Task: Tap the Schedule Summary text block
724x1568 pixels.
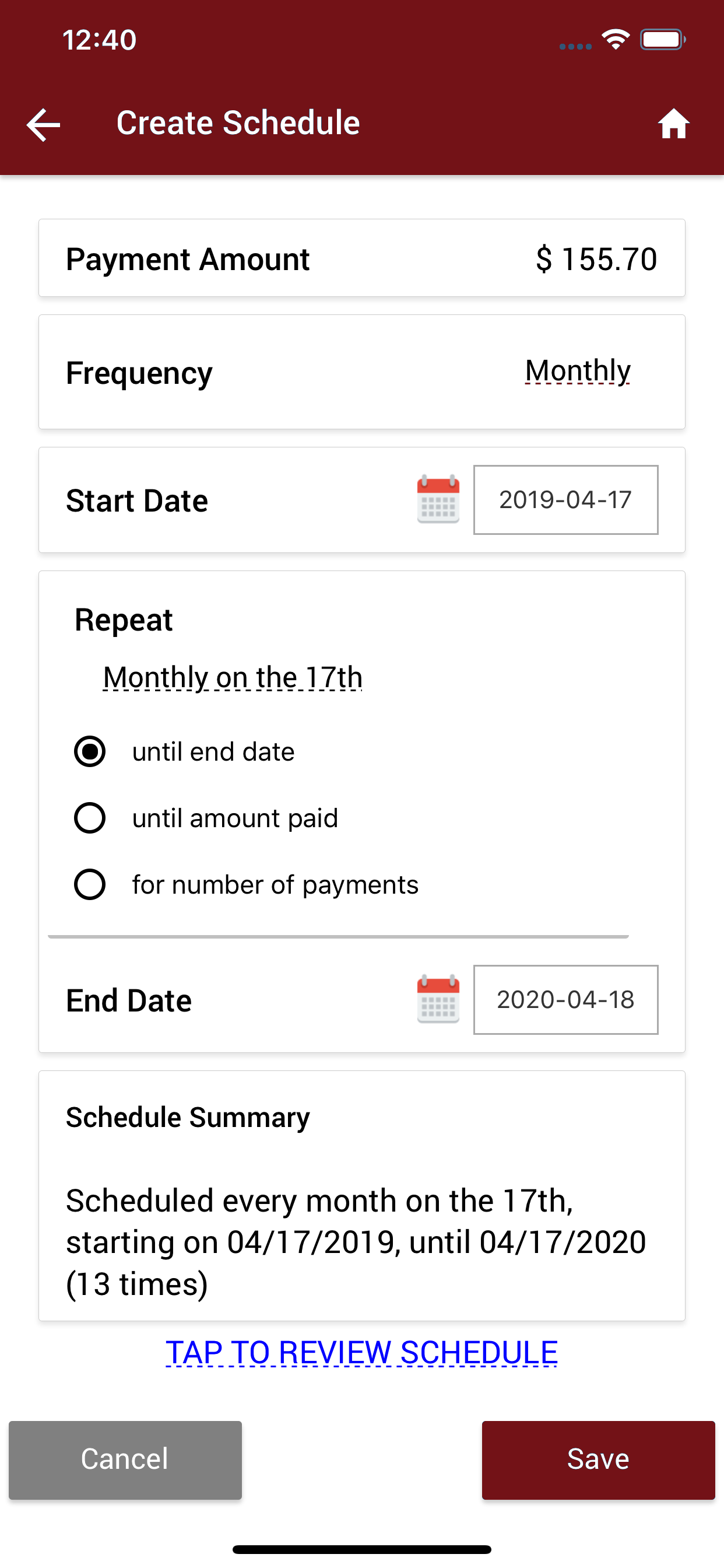Action: 356,1242
